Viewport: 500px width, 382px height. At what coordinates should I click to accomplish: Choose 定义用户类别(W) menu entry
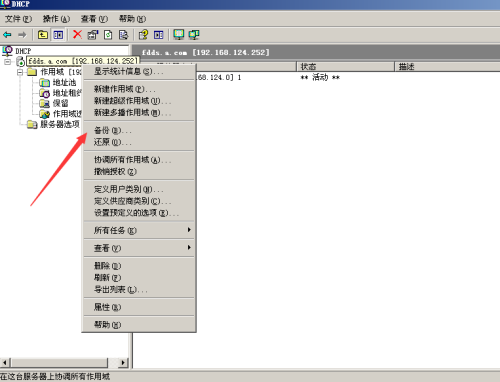(x=139, y=189)
